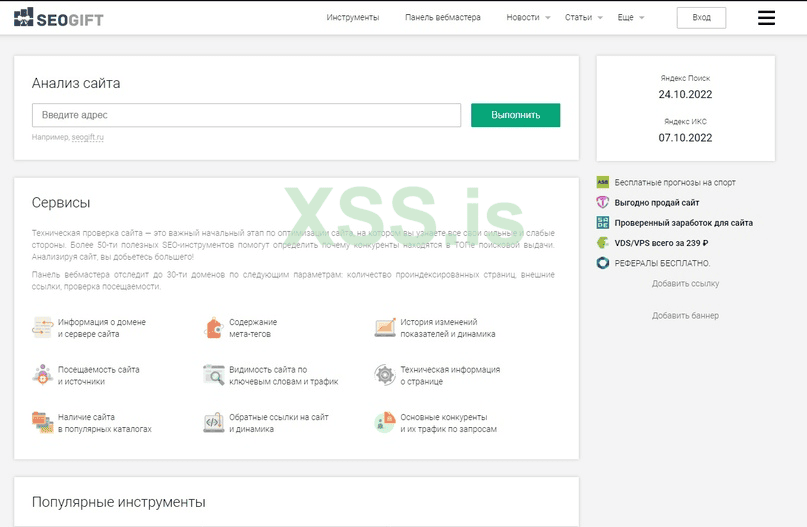Viewport: 807px width, 527px height.
Task: Click the Анализ сайта heading
Action: coord(76,83)
